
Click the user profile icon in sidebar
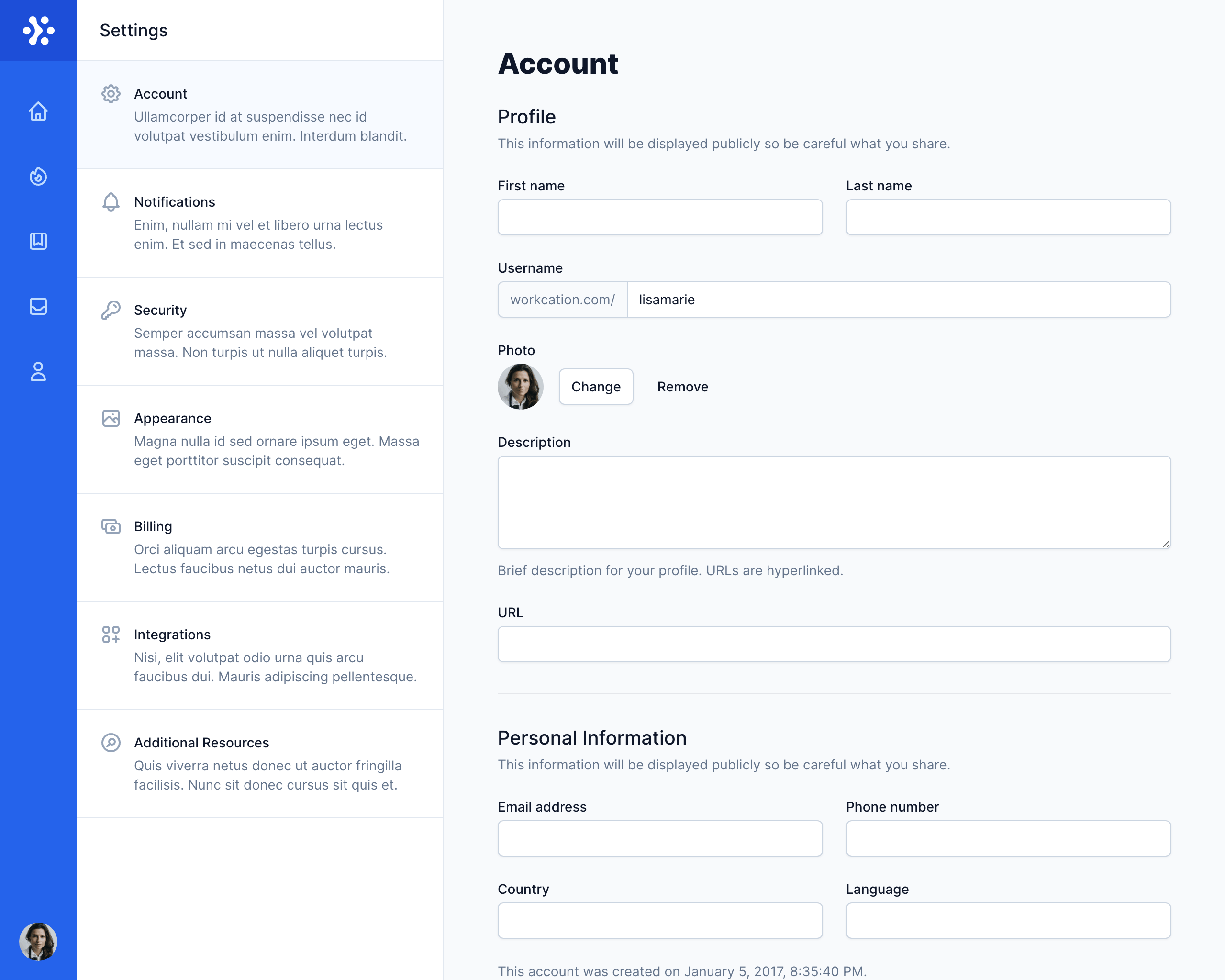pos(38,371)
